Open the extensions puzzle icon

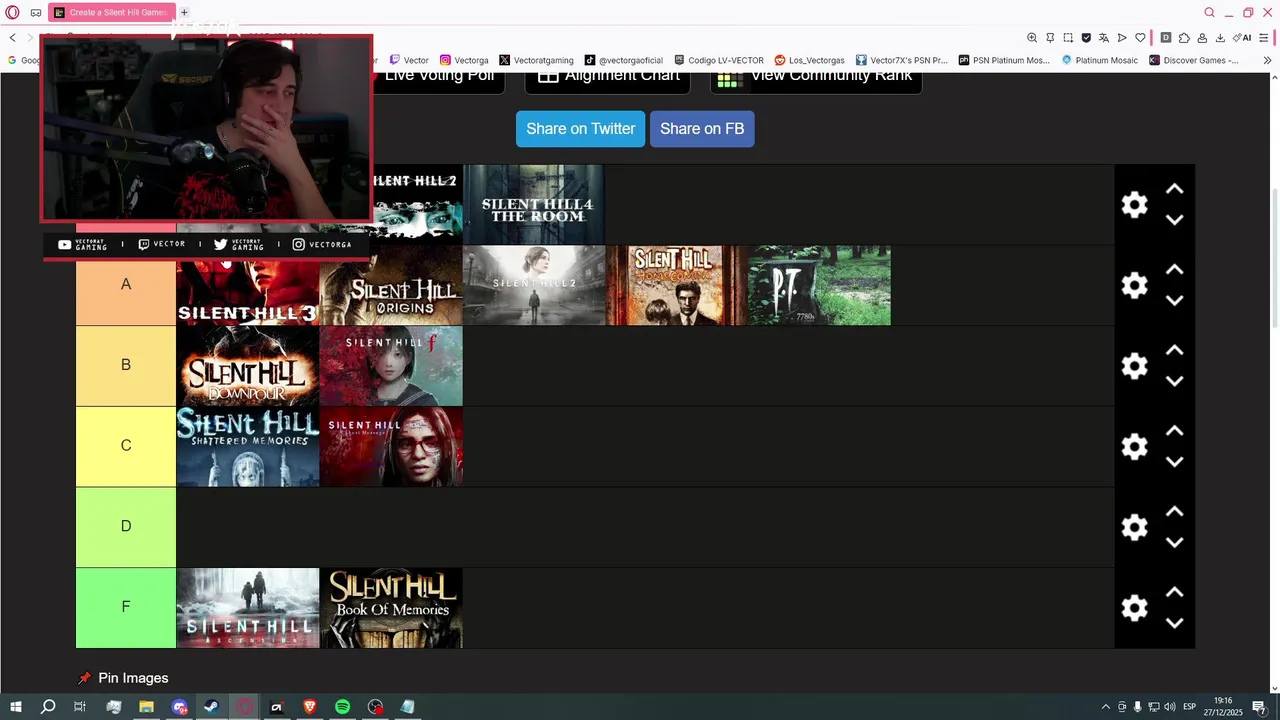[1184, 38]
